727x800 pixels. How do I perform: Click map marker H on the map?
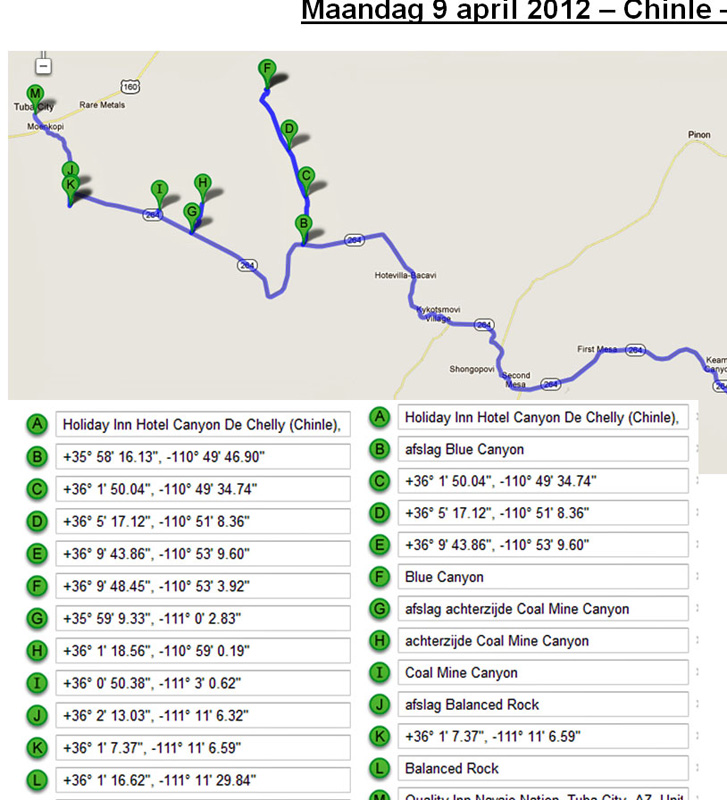tap(202, 182)
